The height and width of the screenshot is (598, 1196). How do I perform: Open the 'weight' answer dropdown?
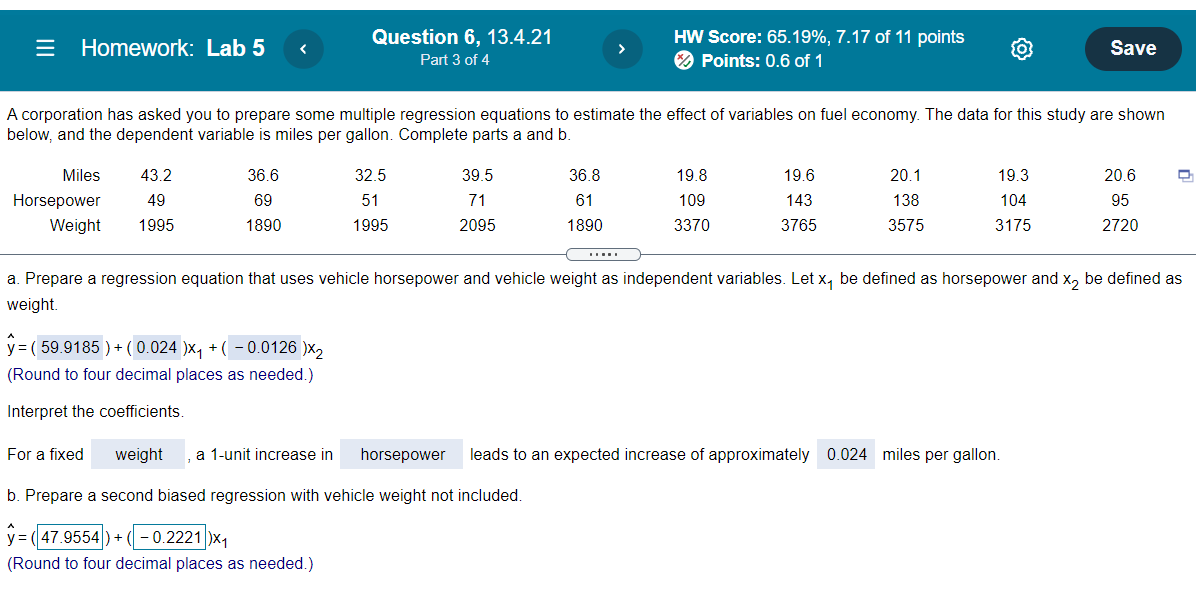click(137, 454)
